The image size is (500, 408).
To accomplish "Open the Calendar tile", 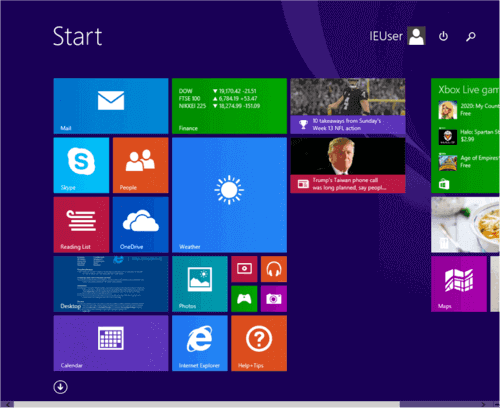I will [111, 343].
